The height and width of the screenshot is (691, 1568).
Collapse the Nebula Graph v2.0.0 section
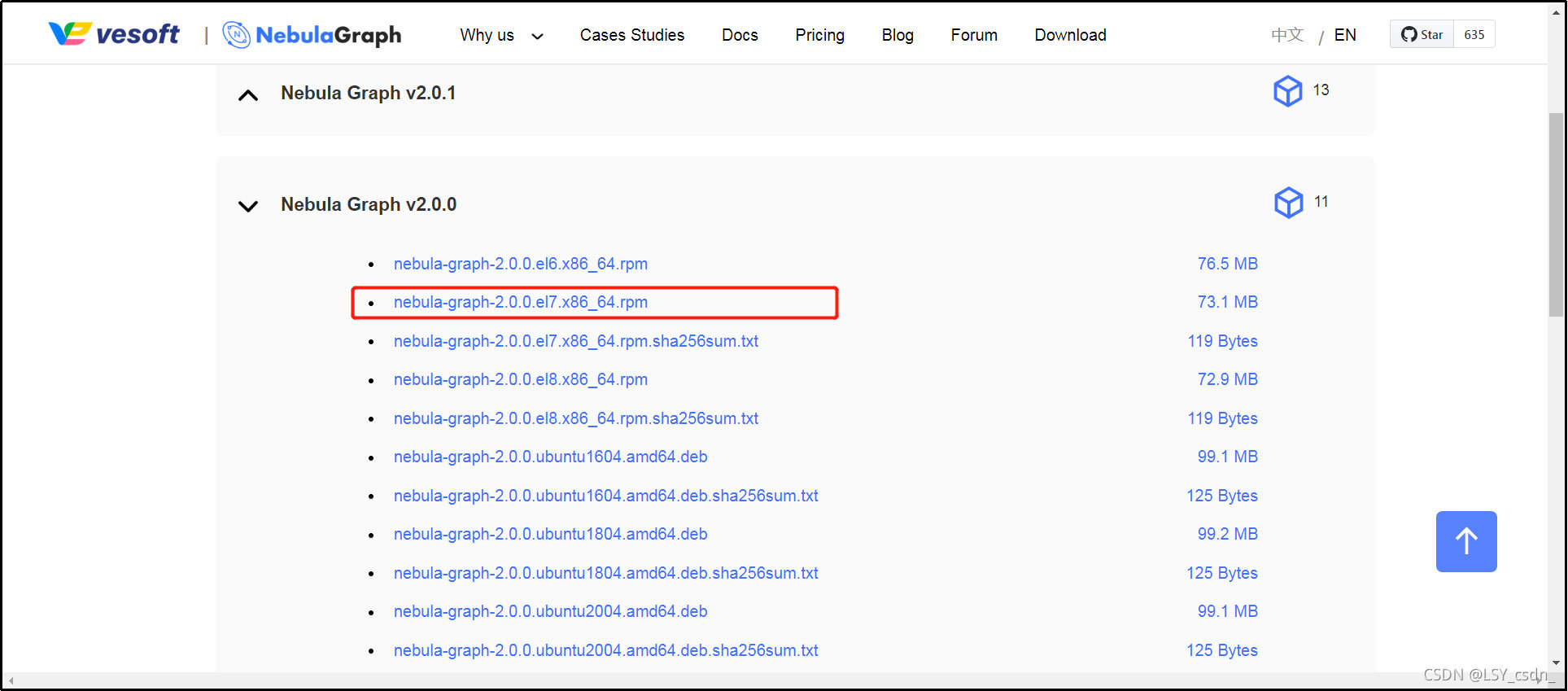click(x=248, y=206)
